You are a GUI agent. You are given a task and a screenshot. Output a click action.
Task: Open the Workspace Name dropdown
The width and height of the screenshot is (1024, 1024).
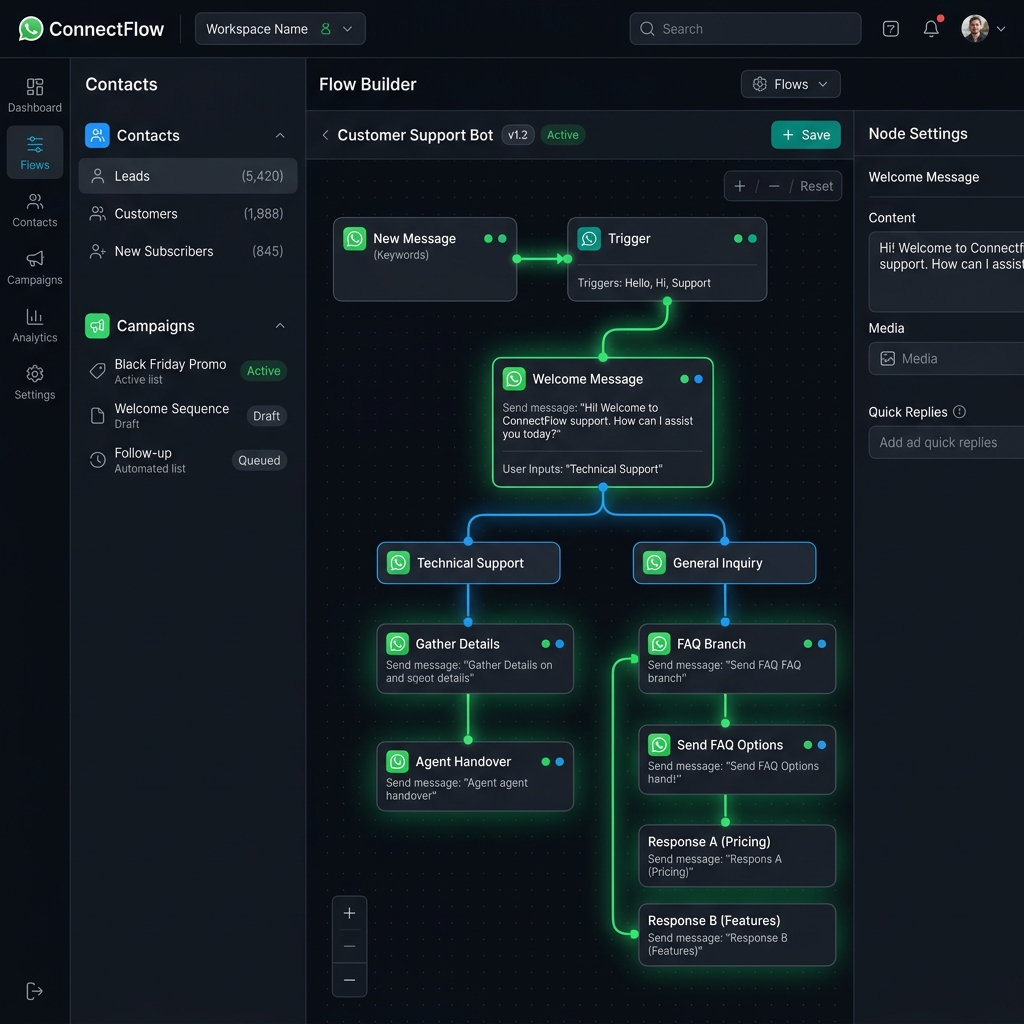[x=280, y=29]
